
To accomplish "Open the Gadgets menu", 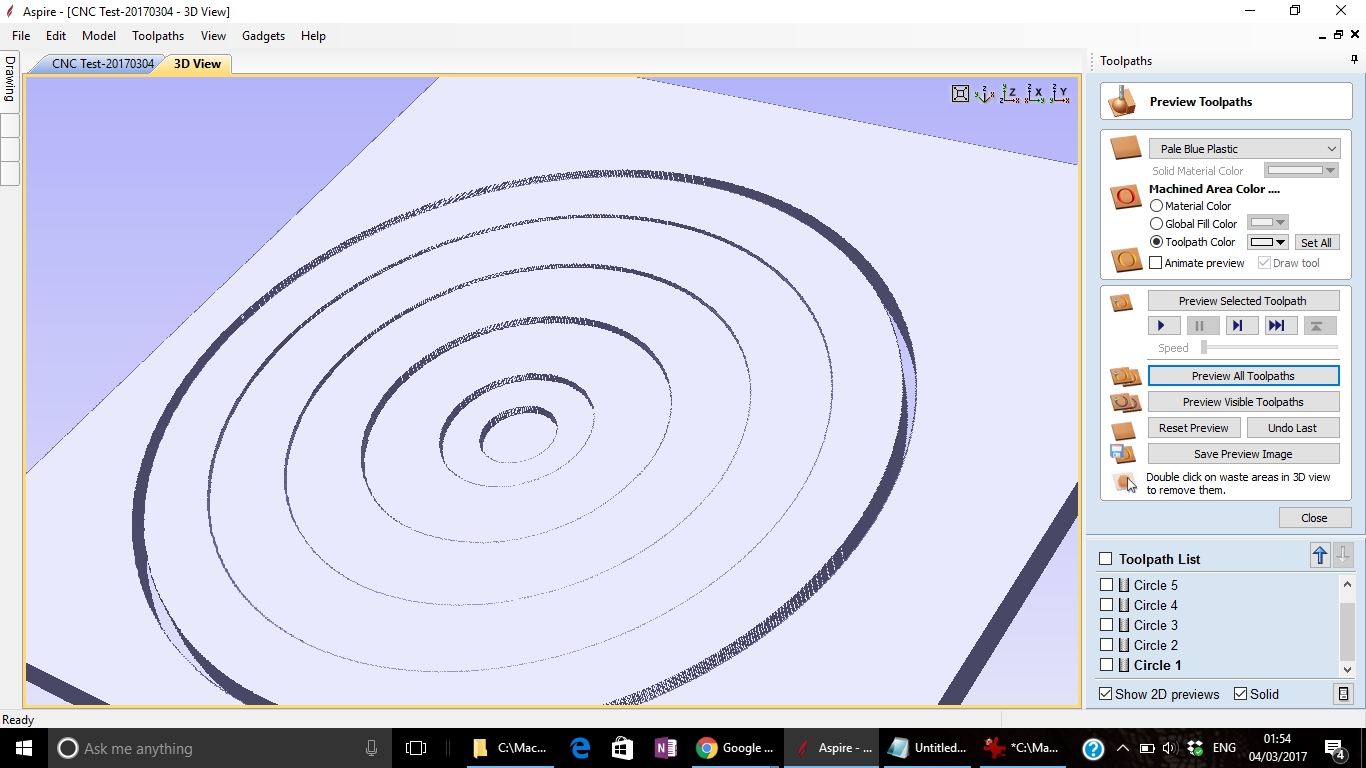I will point(263,36).
